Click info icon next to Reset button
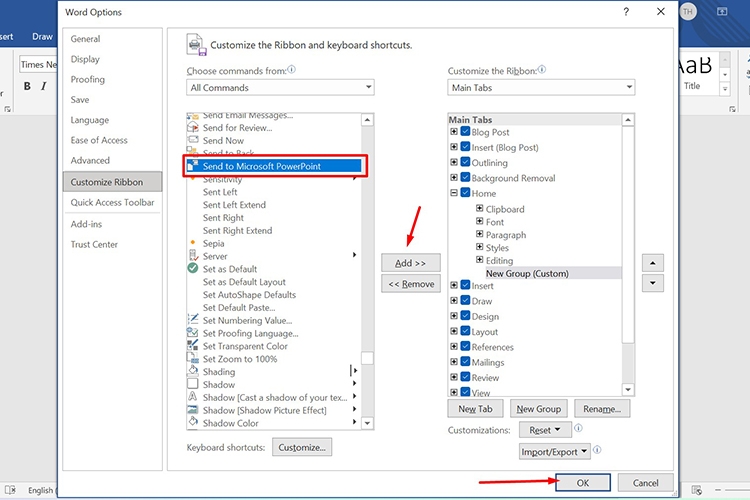 pyautogui.click(x=578, y=428)
